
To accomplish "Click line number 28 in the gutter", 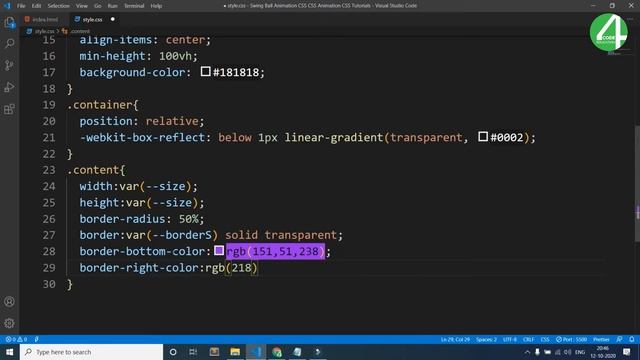I will 49,251.
